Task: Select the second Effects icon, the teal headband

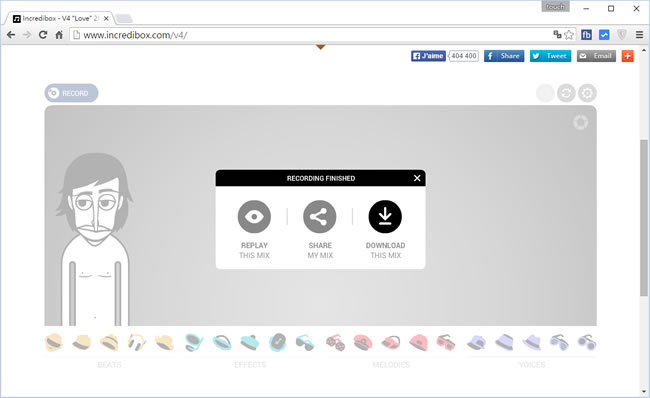Action: tap(222, 342)
